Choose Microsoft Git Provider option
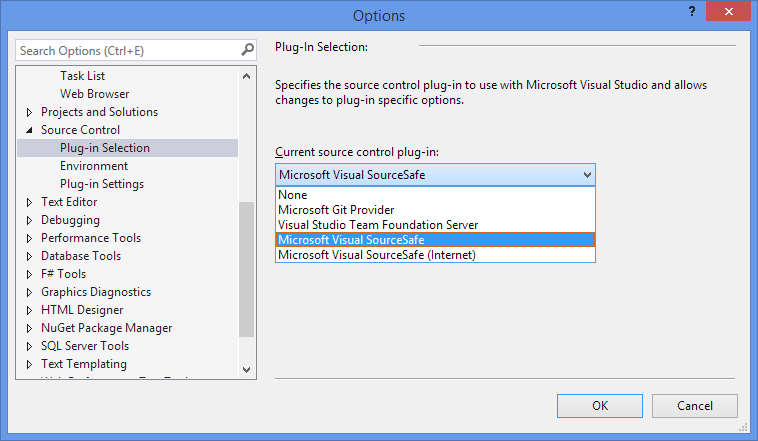 point(336,210)
